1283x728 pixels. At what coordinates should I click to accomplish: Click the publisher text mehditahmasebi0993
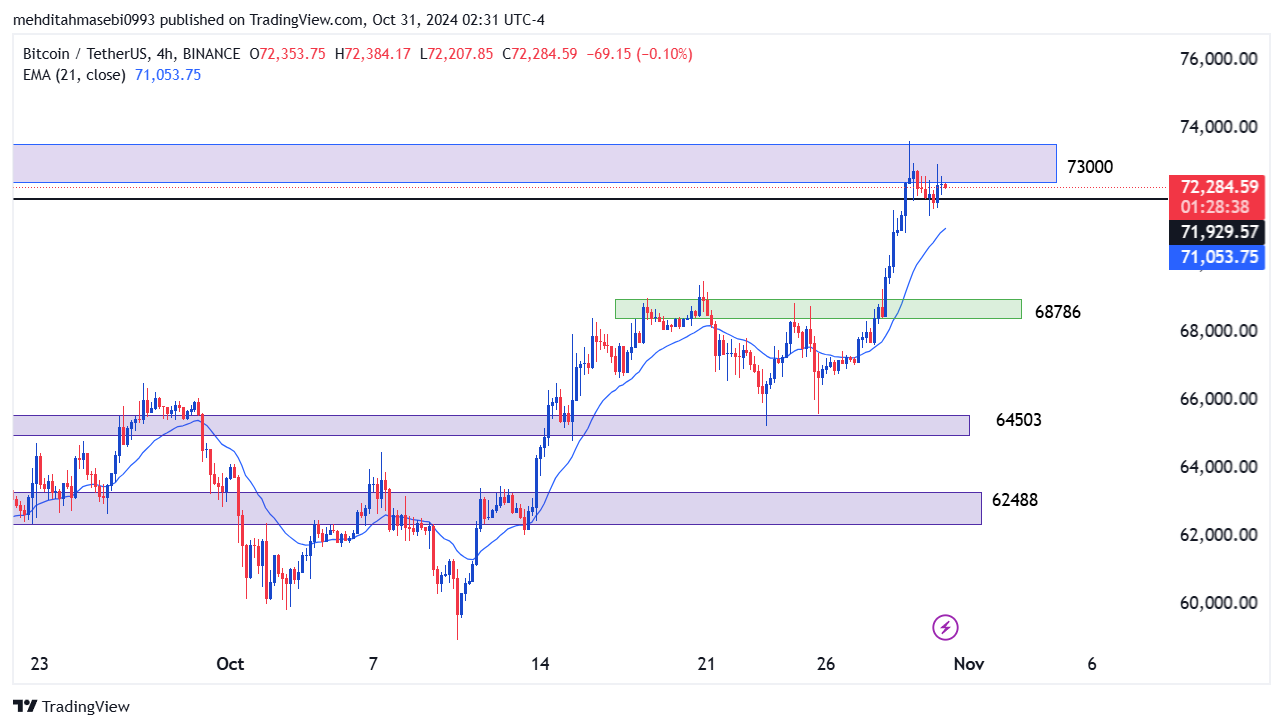[85, 20]
